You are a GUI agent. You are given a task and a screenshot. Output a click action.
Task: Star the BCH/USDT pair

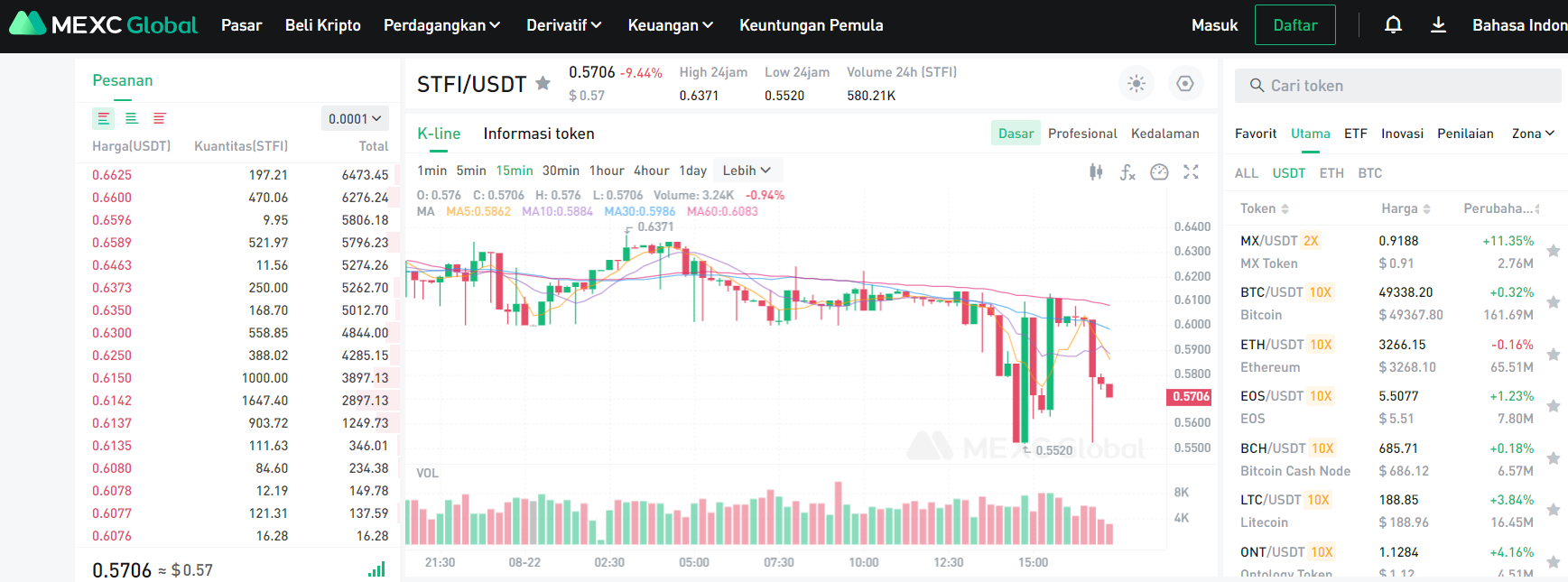pyautogui.click(x=1554, y=458)
